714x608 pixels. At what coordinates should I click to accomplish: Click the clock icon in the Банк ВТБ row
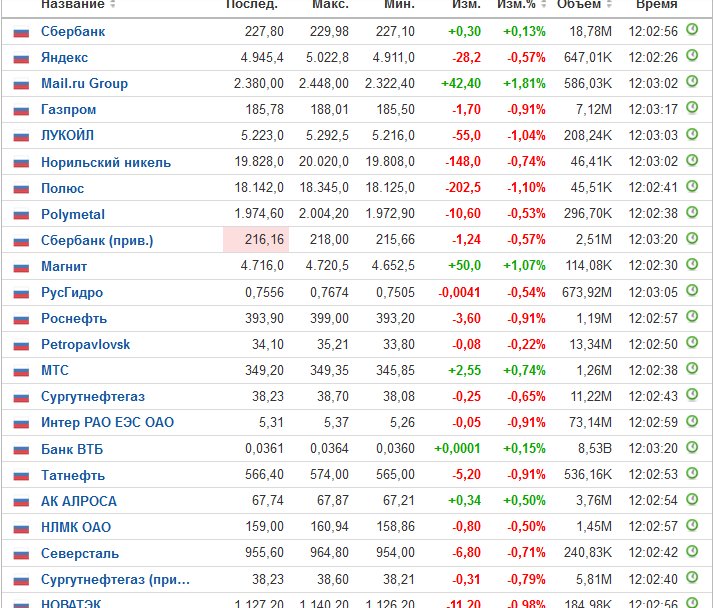pos(692,447)
